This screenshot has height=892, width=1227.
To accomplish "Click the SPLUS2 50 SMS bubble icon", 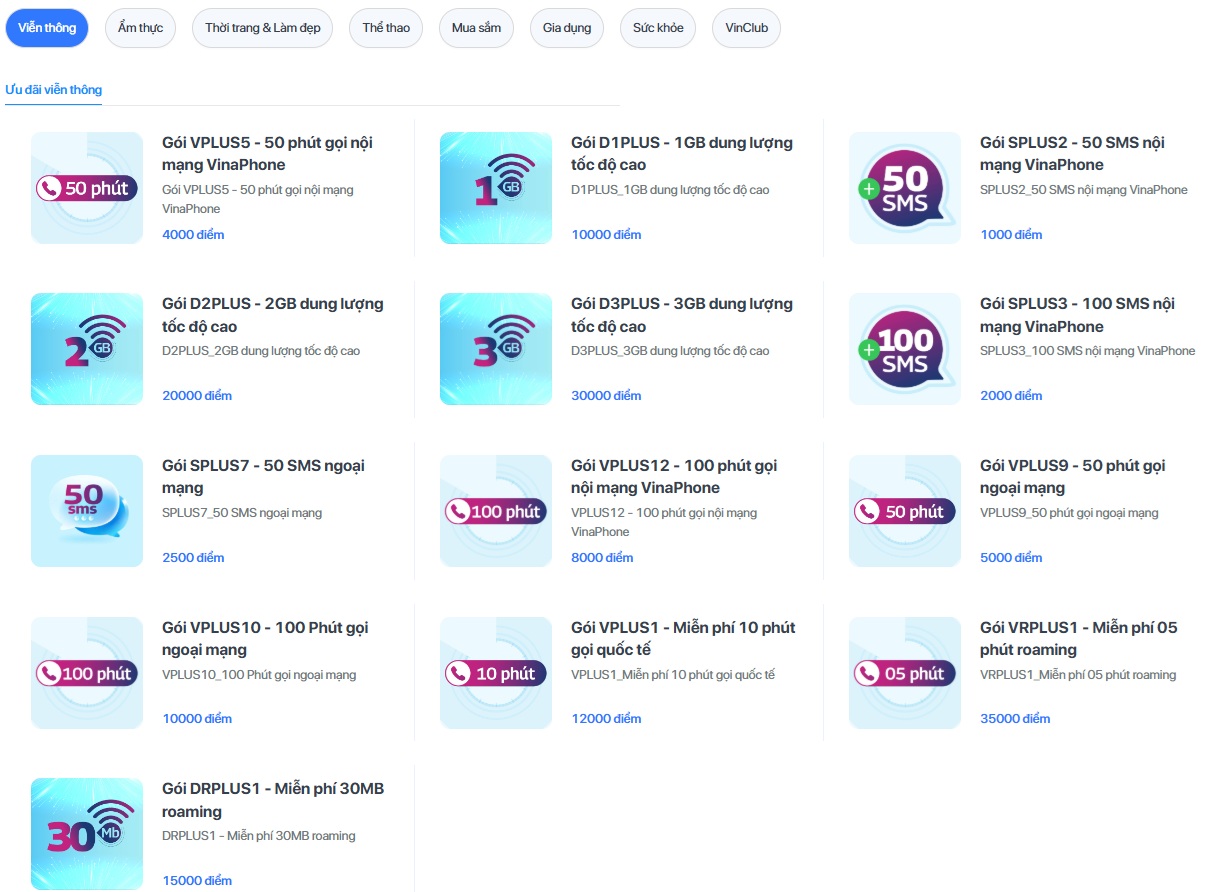I will (905, 188).
